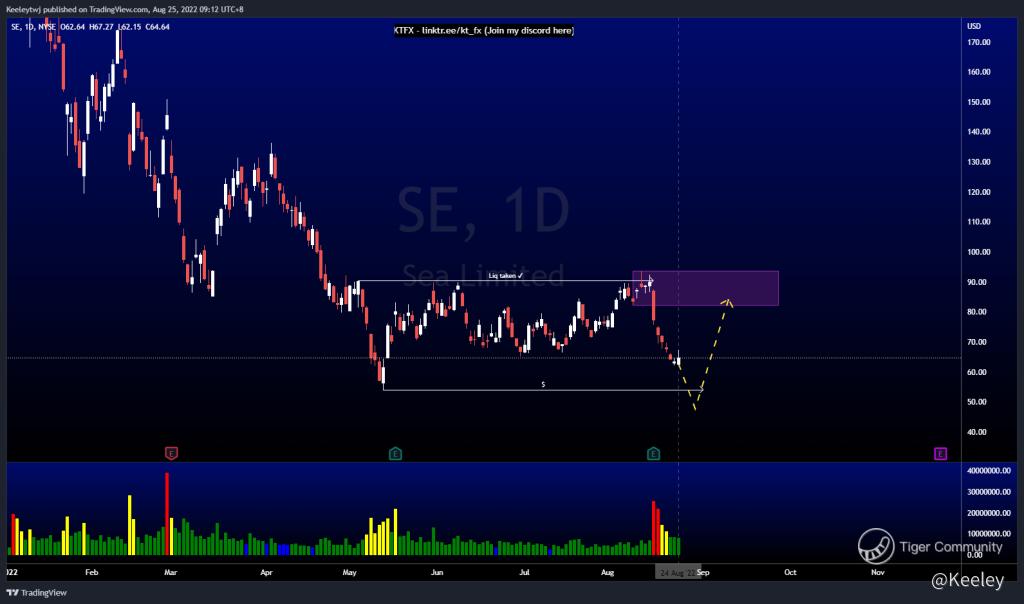This screenshot has height=604, width=1024.
Task: Click the 120.00 price axis label
Action: tap(979, 193)
